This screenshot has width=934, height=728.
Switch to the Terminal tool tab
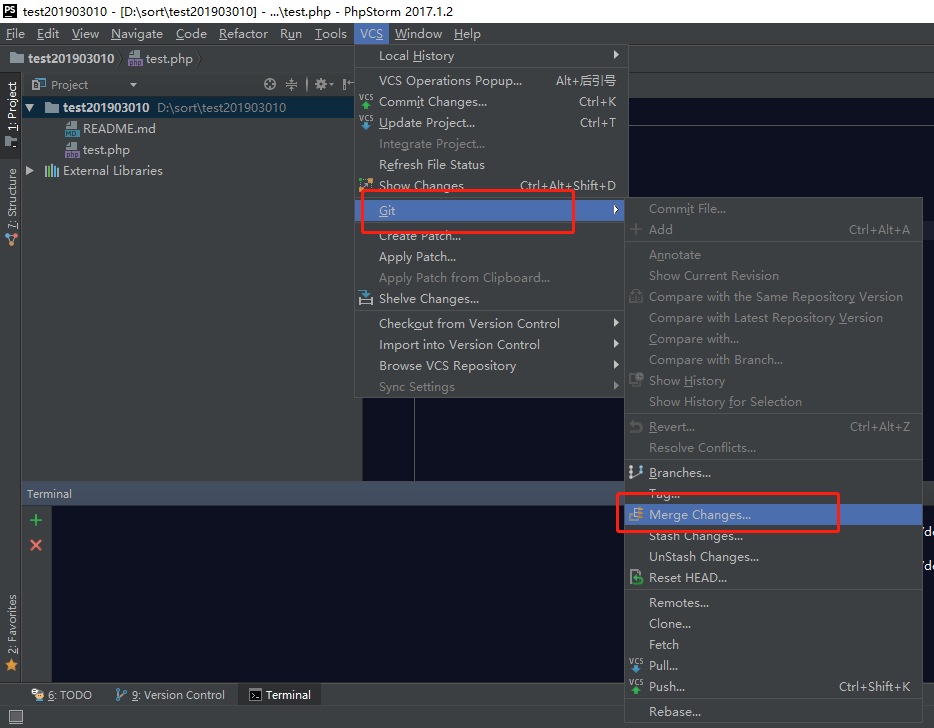[280, 695]
